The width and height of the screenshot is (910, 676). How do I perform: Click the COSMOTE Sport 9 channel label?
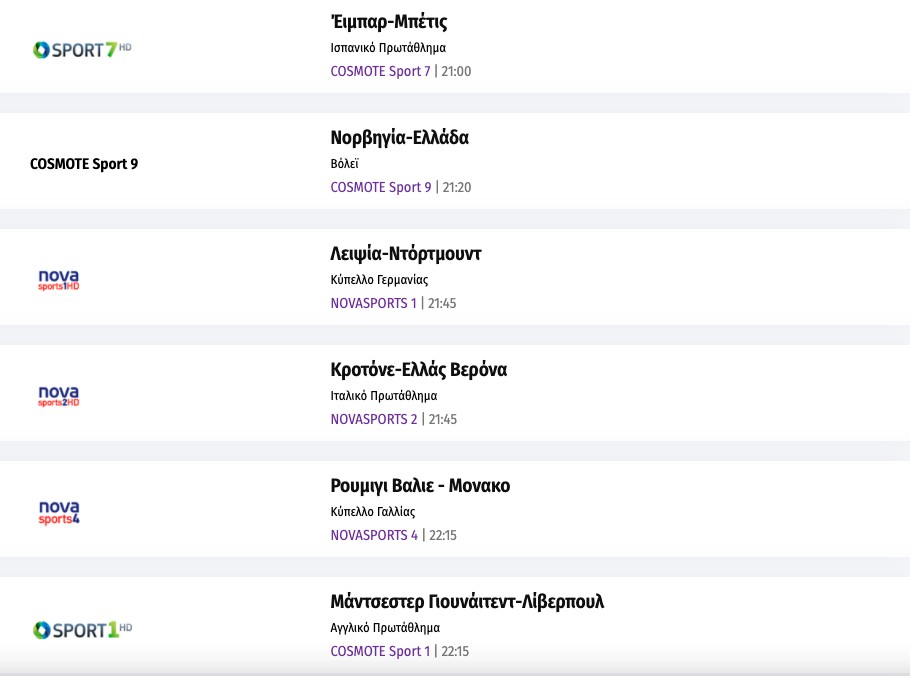point(84,164)
